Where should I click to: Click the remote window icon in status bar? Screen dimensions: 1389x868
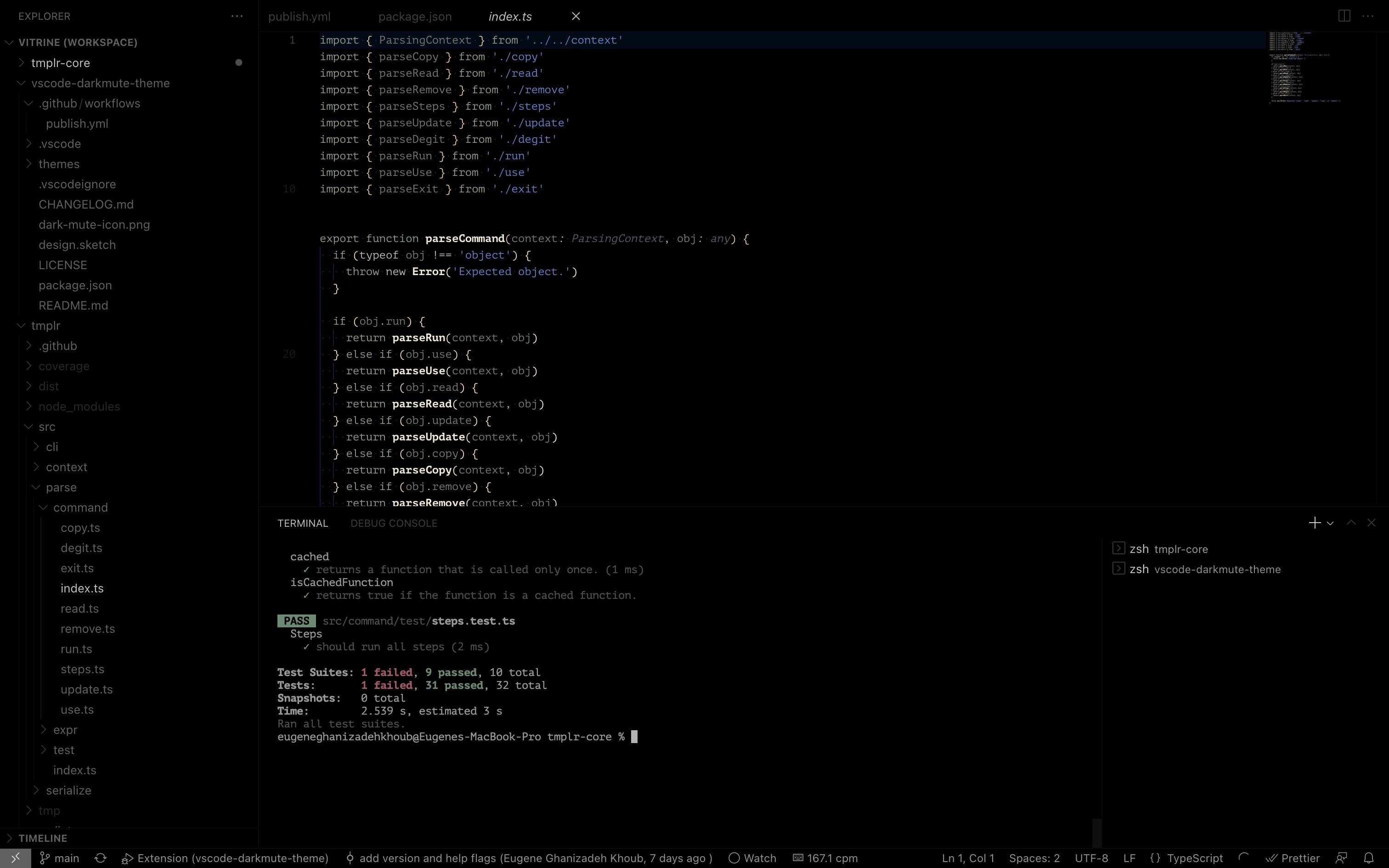click(x=16, y=858)
